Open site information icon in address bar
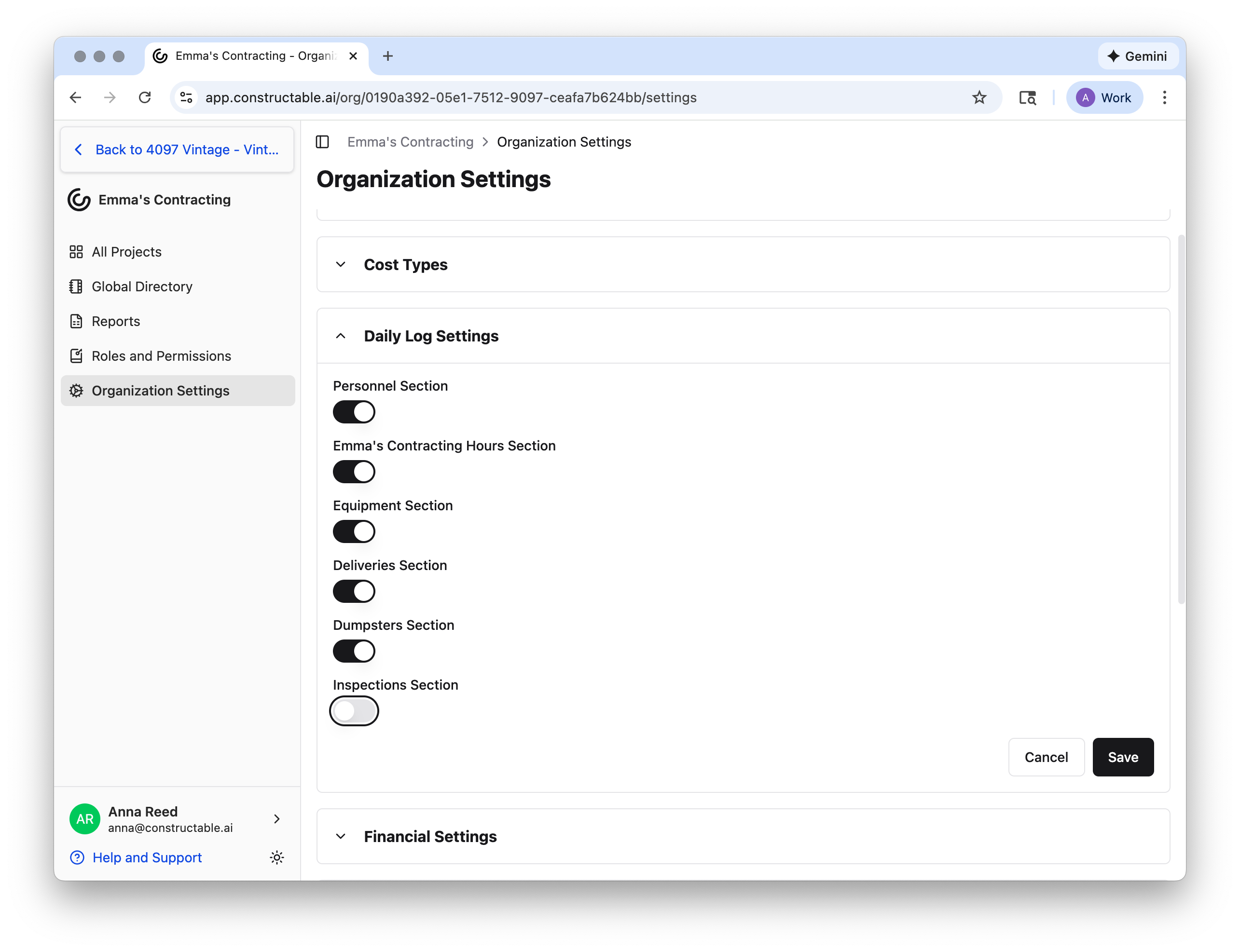 [x=186, y=97]
